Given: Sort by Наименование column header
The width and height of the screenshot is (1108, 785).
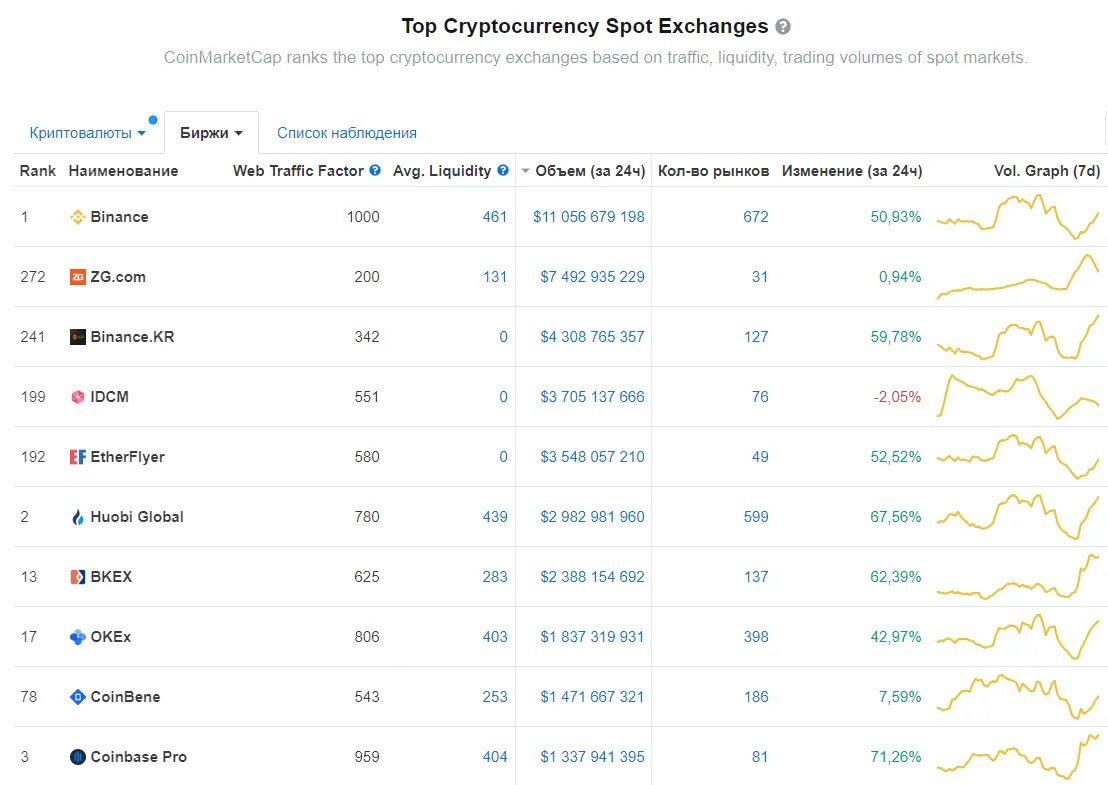Looking at the screenshot, I should [123, 171].
